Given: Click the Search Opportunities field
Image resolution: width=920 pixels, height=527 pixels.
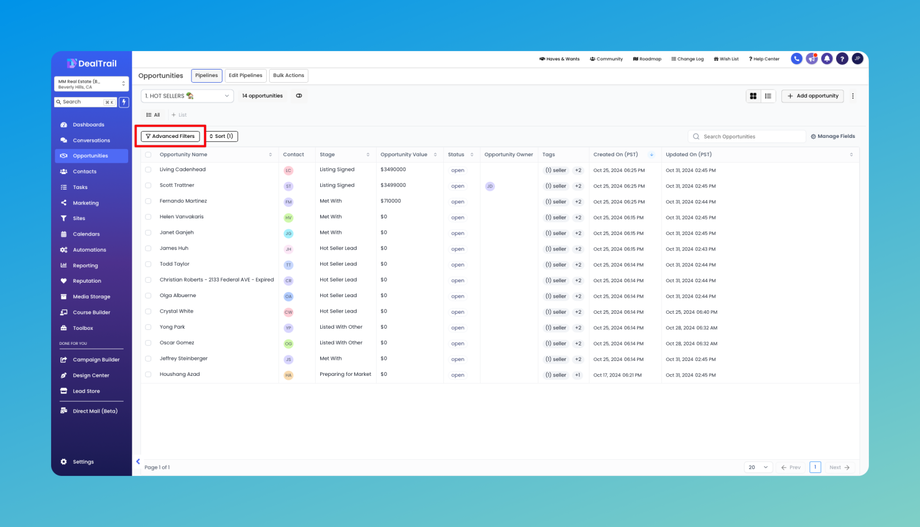Looking at the screenshot, I should coord(746,136).
